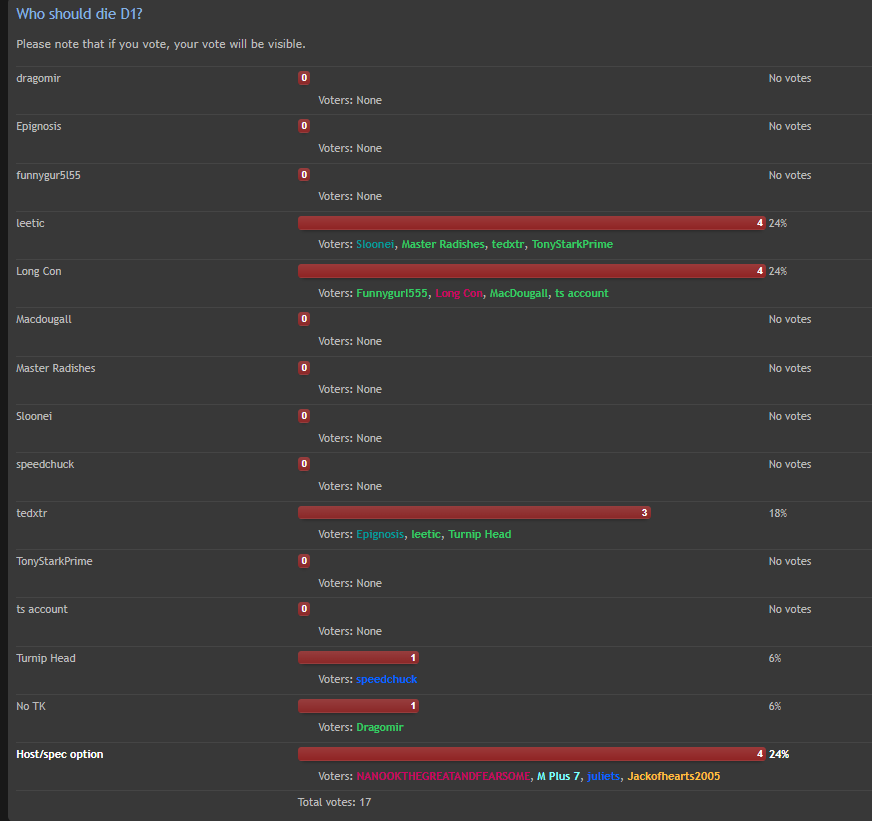
Task: Open juliets voter profile link
Action: click(x=603, y=776)
